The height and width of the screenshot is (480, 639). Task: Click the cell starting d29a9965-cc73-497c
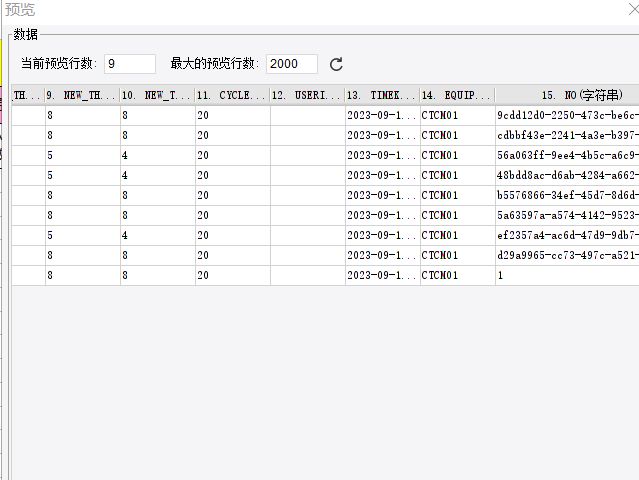pyautogui.click(x=567, y=255)
